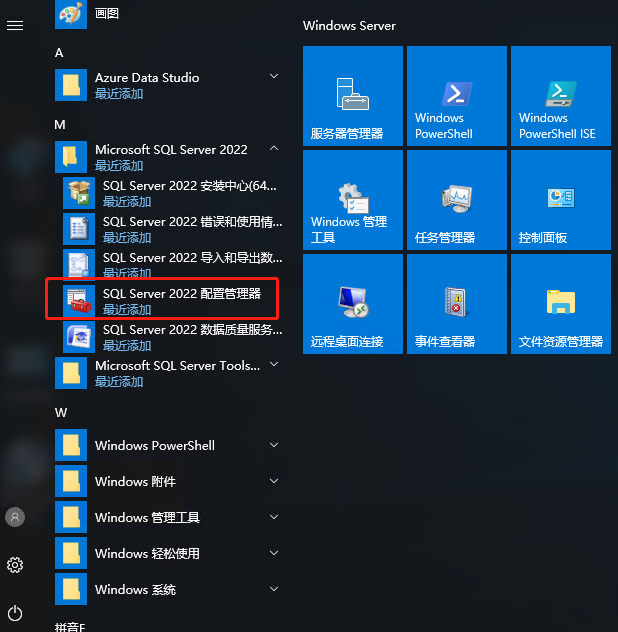Open SQL Server 2022 安装中心 icon
Viewport: 618px width, 632px height.
coord(79,193)
